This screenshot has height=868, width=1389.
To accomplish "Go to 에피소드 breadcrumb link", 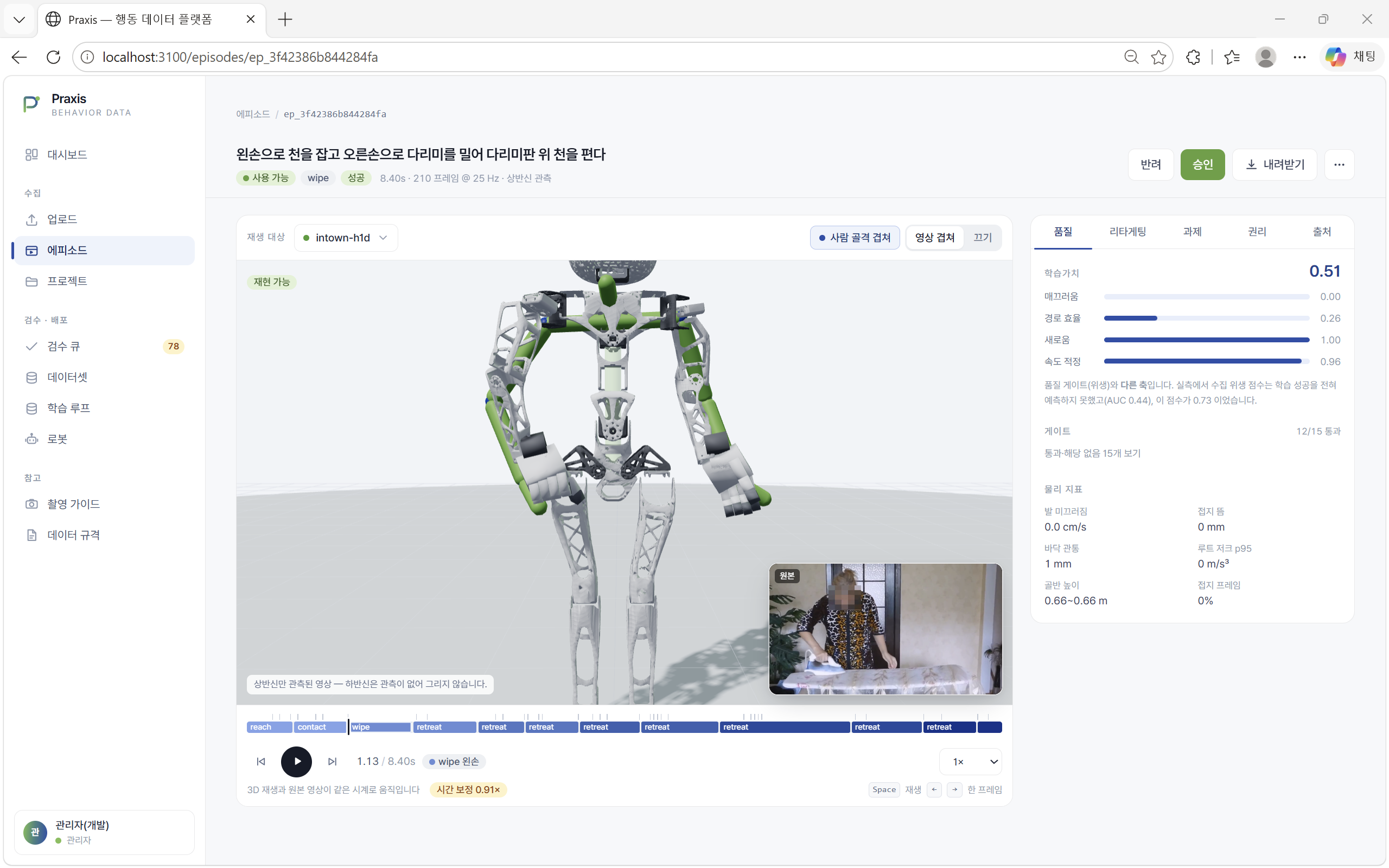I will pos(253,114).
